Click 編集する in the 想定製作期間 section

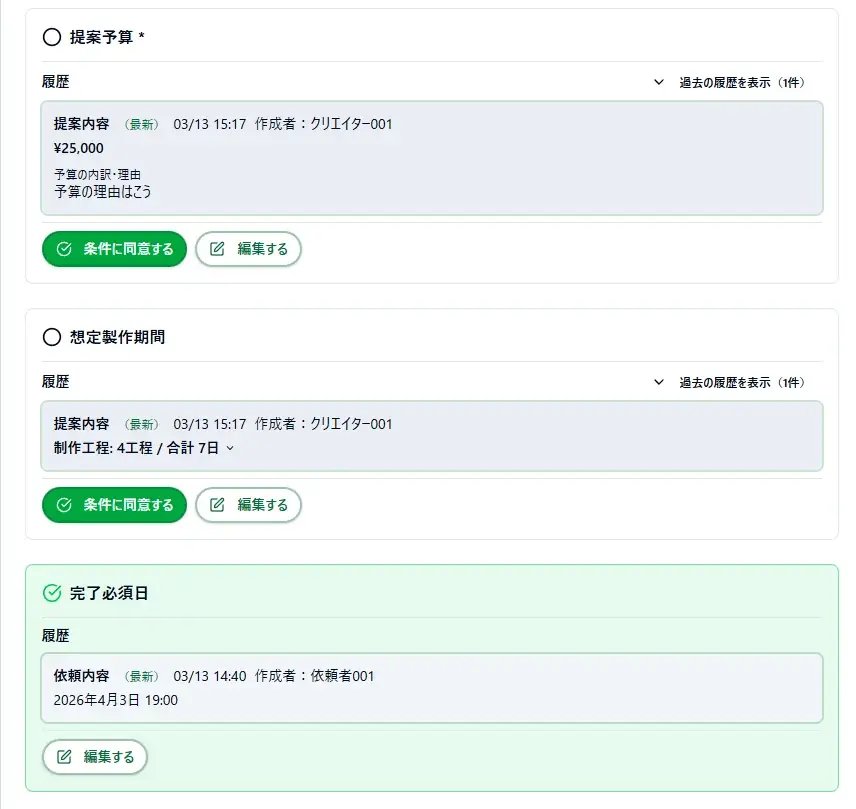[x=262, y=505]
